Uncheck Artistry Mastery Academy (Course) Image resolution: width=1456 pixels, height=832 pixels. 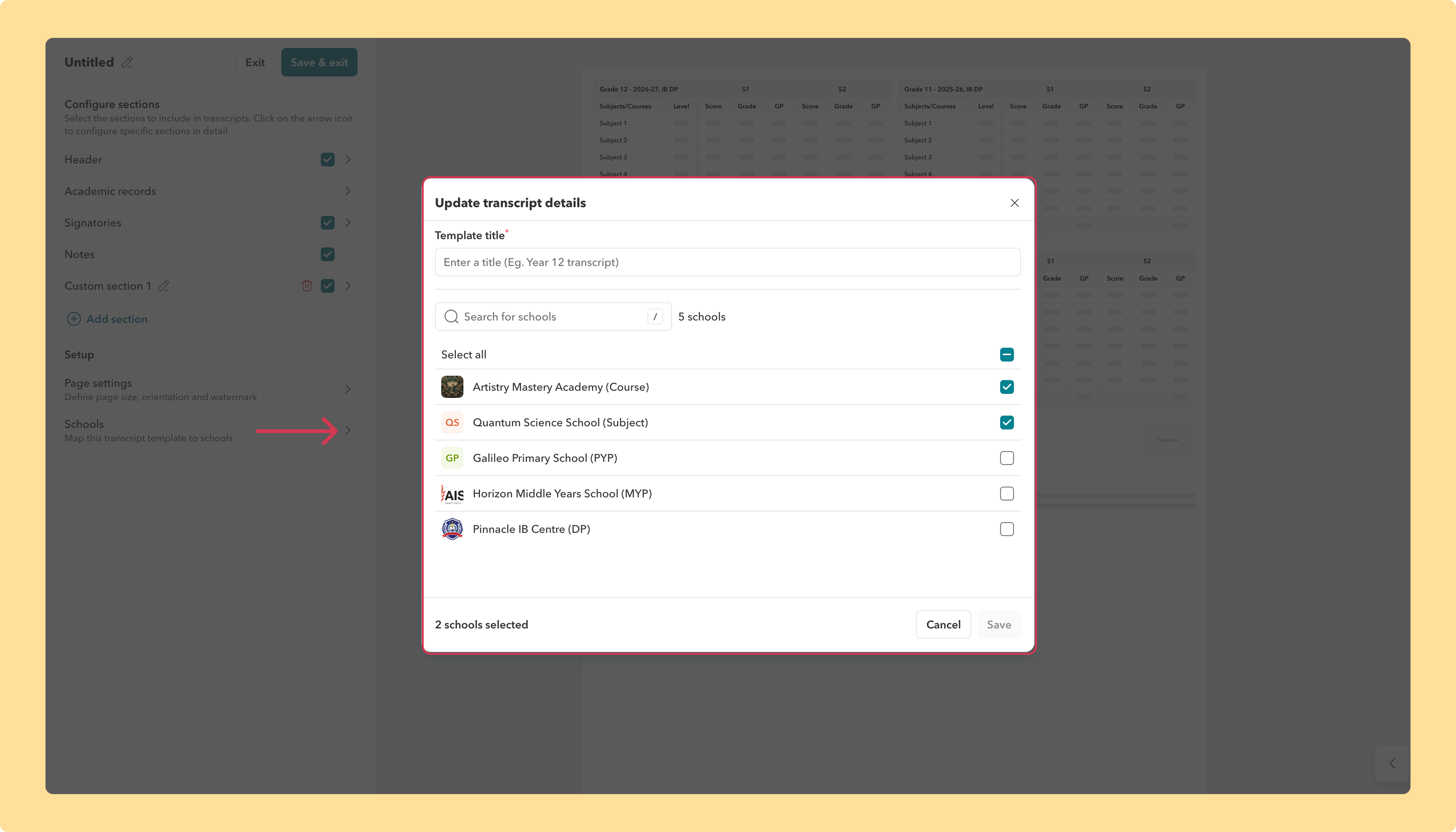(1007, 387)
